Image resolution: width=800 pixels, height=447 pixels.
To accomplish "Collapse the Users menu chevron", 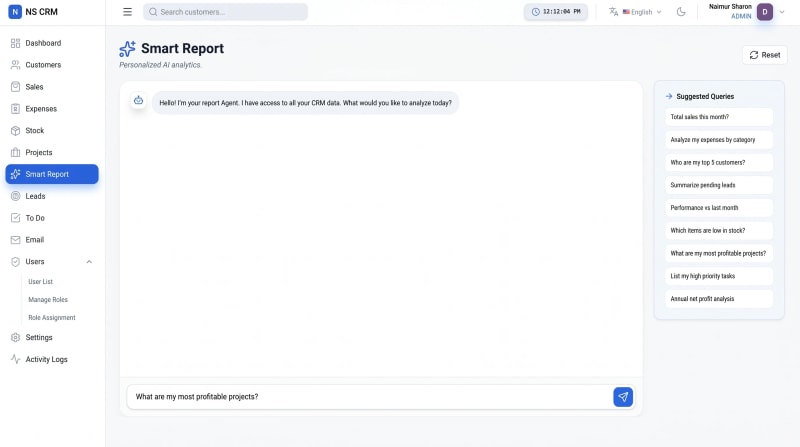I will point(89,262).
